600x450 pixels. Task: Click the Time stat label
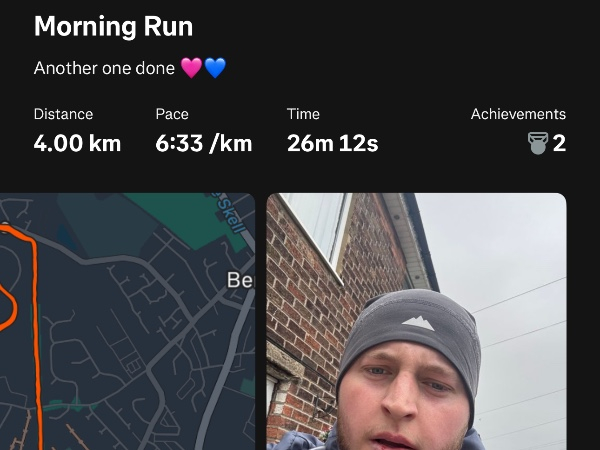pos(303,114)
